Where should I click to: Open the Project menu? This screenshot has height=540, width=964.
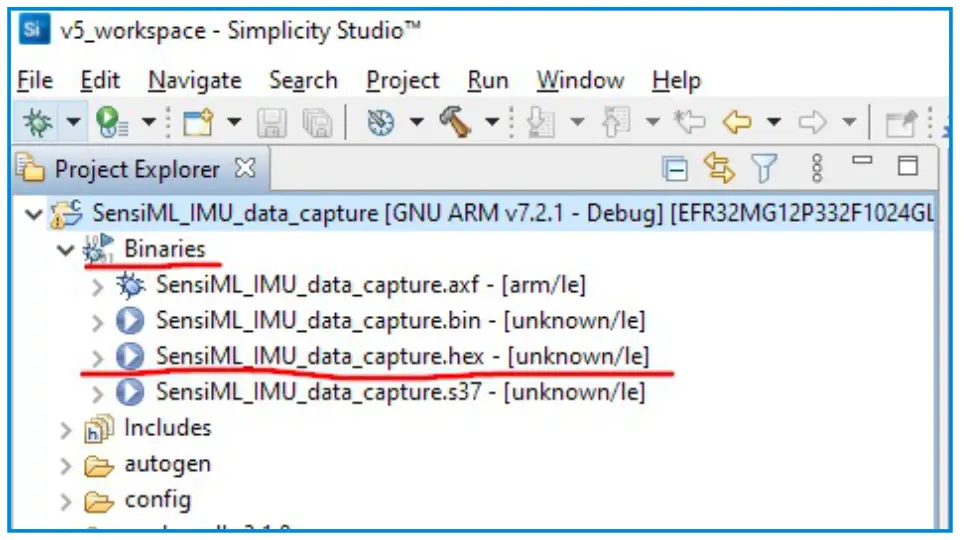click(403, 80)
